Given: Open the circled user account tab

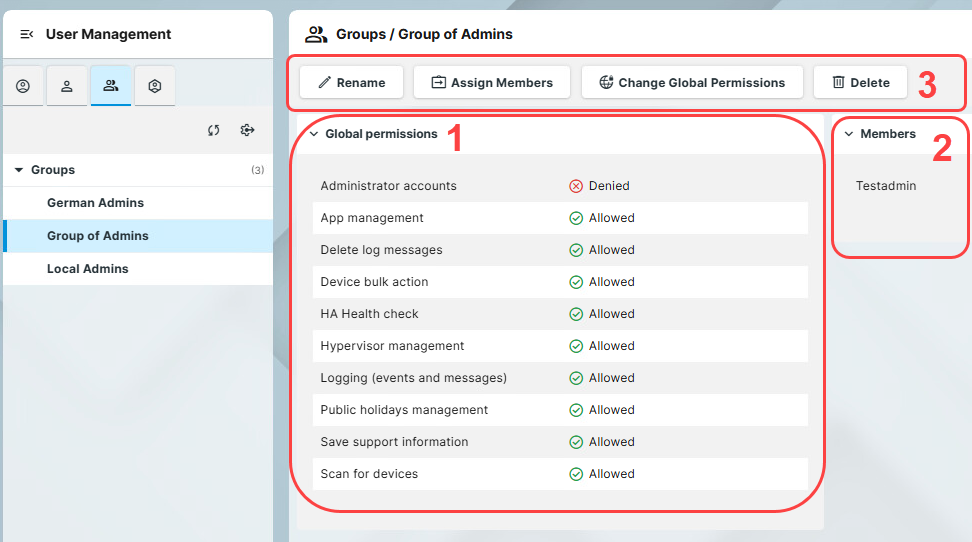Looking at the screenshot, I should (23, 86).
